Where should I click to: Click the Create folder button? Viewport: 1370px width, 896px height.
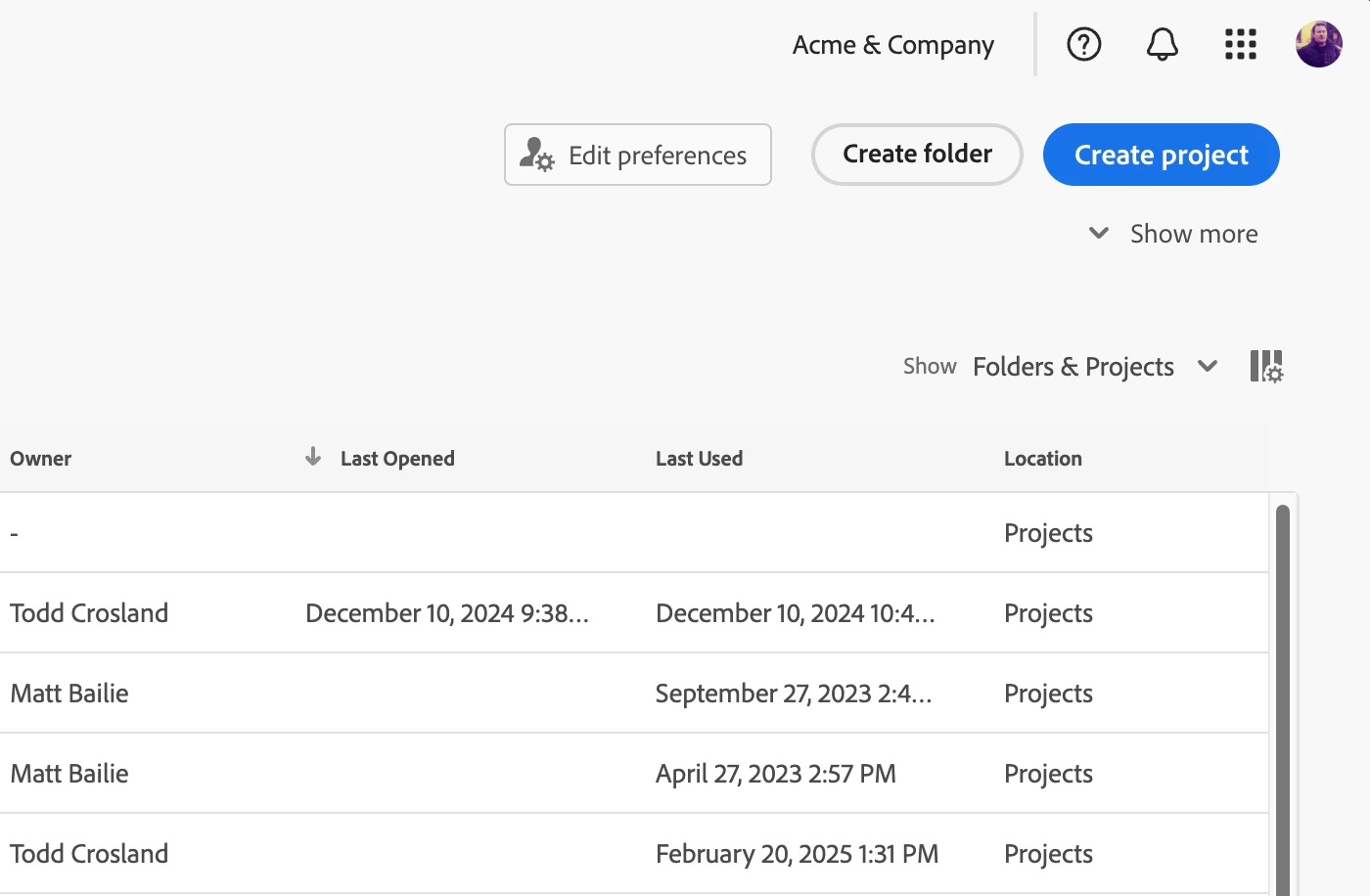point(917,155)
